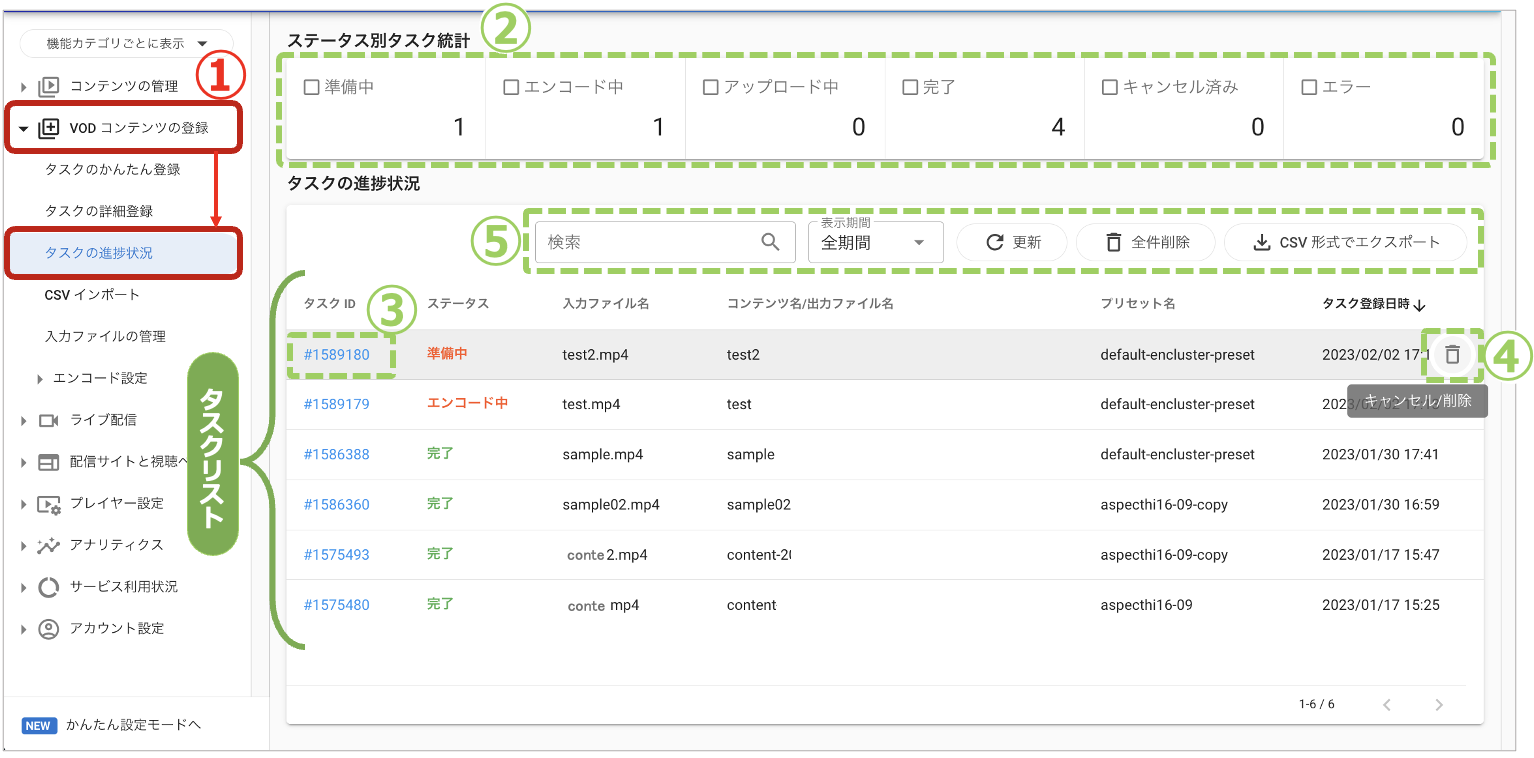Enable the 完了 status checkbox
Screen dimensions: 1534x758
tap(910, 88)
